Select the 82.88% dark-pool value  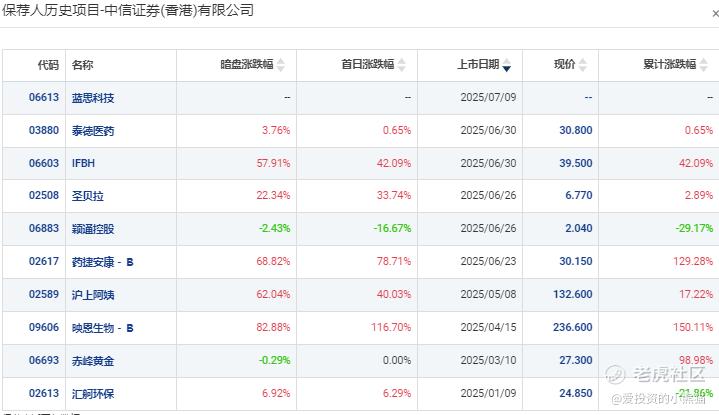tap(273, 327)
